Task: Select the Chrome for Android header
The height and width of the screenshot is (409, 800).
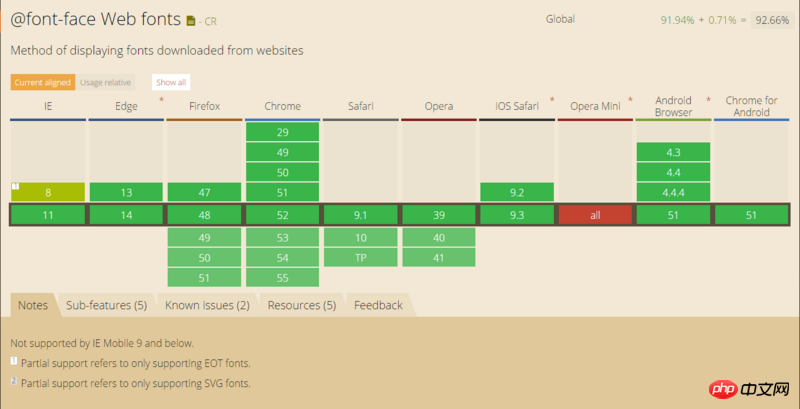Action: point(751,106)
